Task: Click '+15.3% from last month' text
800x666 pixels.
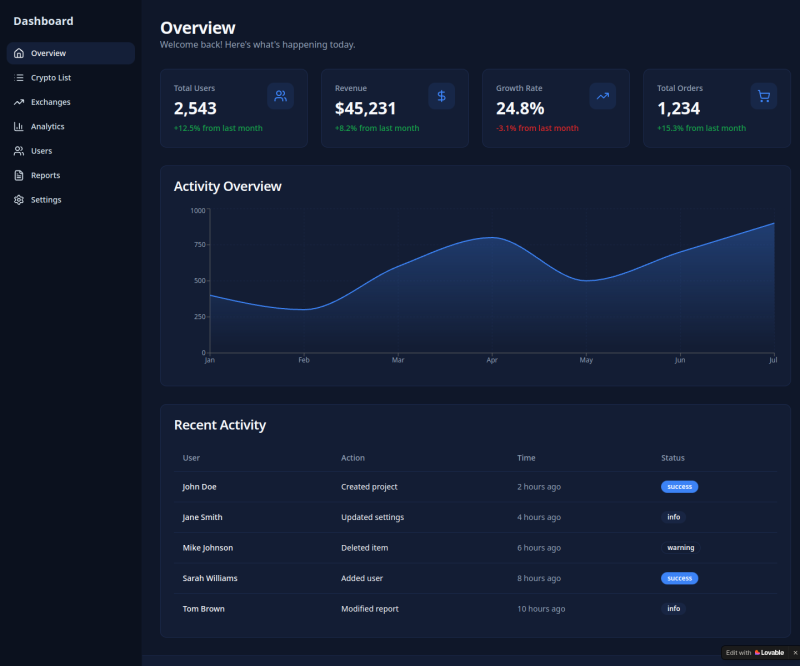Action: 702,128
